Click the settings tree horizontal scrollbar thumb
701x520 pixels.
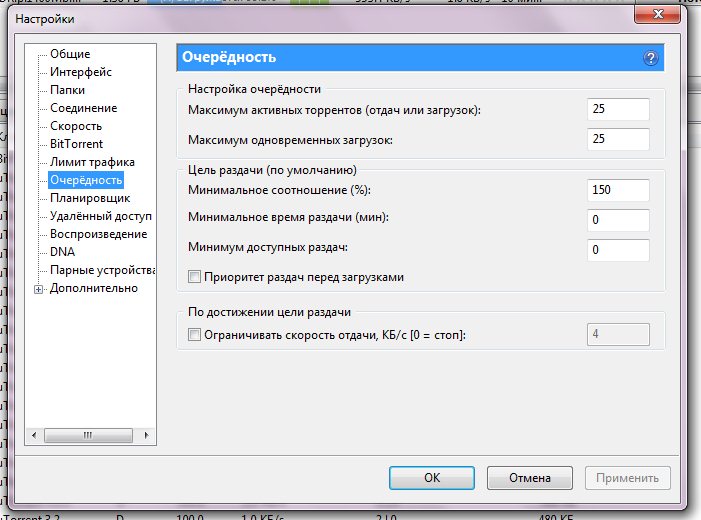click(x=88, y=435)
